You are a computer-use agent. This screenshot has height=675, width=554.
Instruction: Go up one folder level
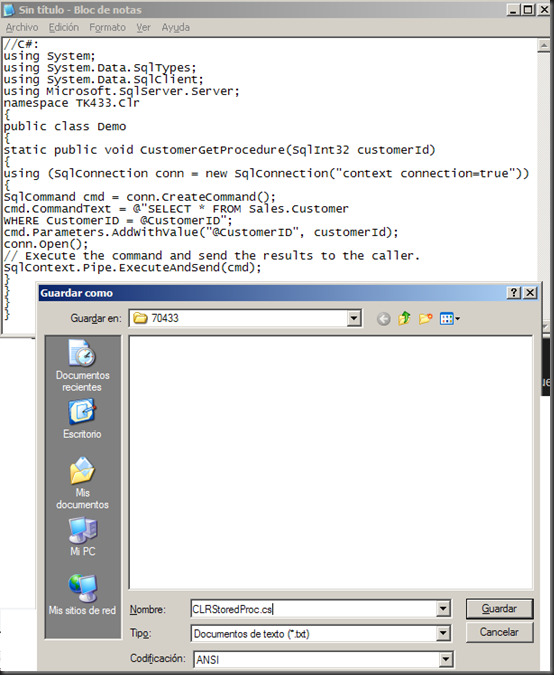[x=404, y=319]
